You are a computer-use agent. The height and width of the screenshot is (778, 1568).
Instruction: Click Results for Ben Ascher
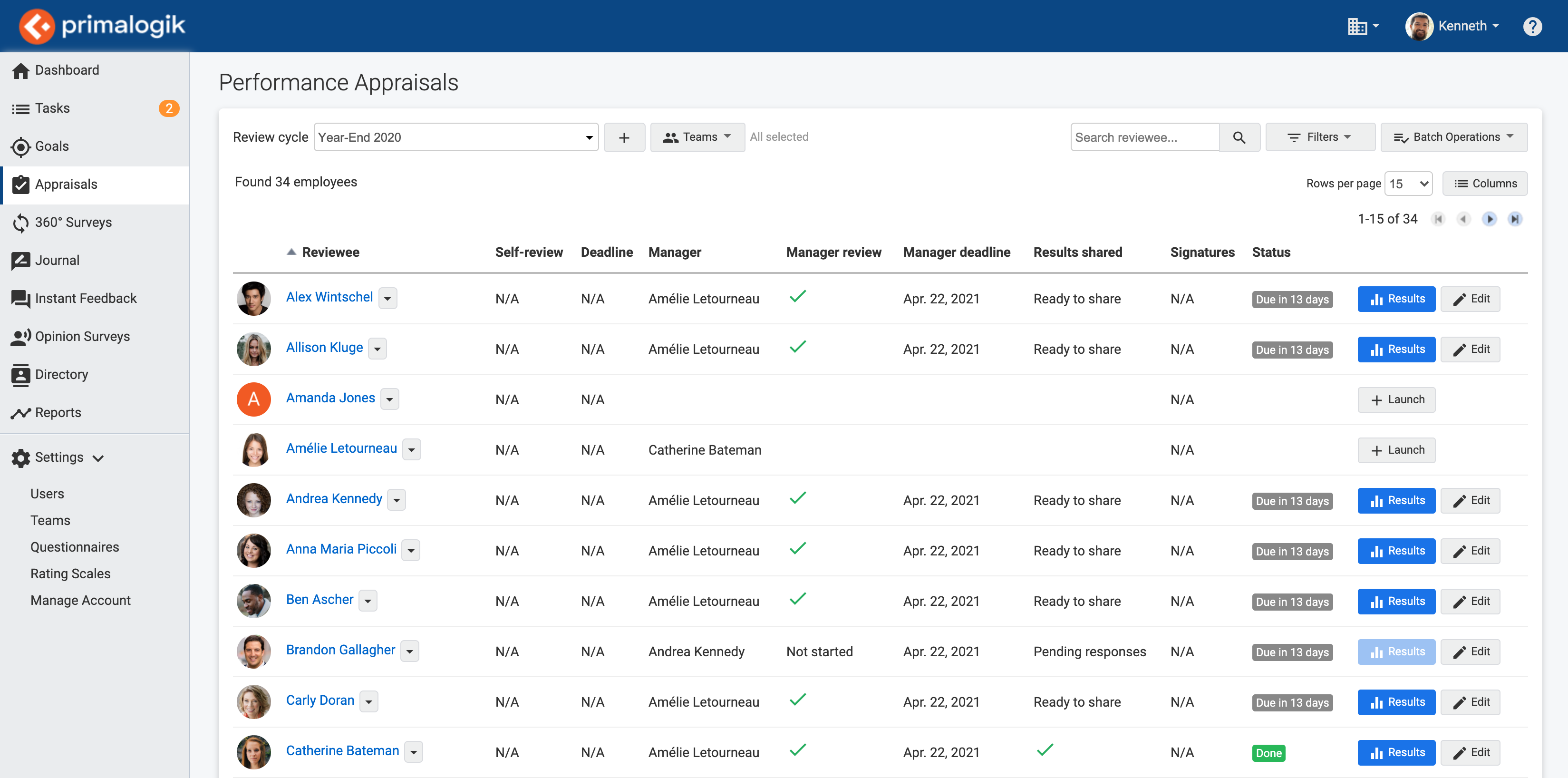coord(1396,601)
